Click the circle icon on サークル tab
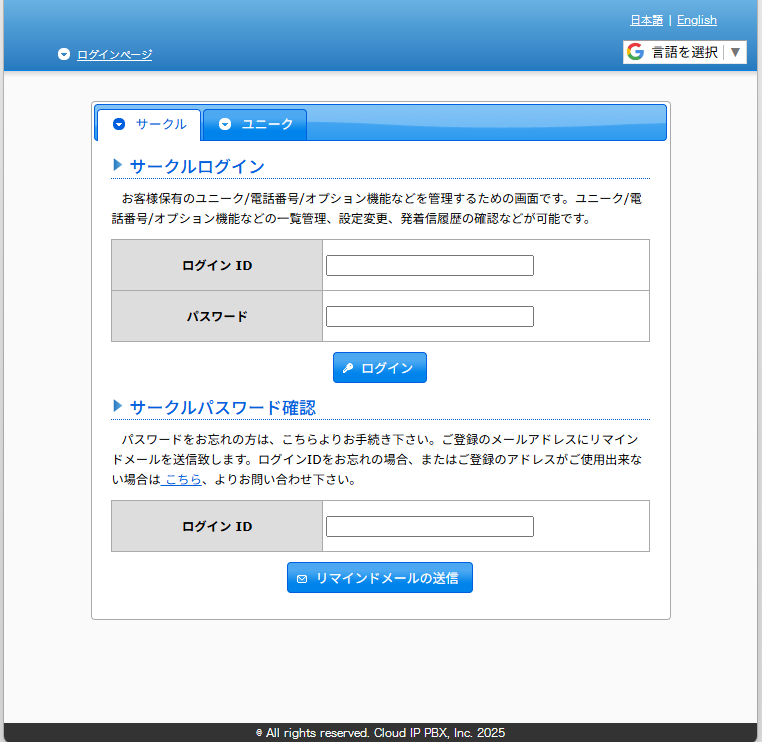This screenshot has height=742, width=762. tap(119, 125)
